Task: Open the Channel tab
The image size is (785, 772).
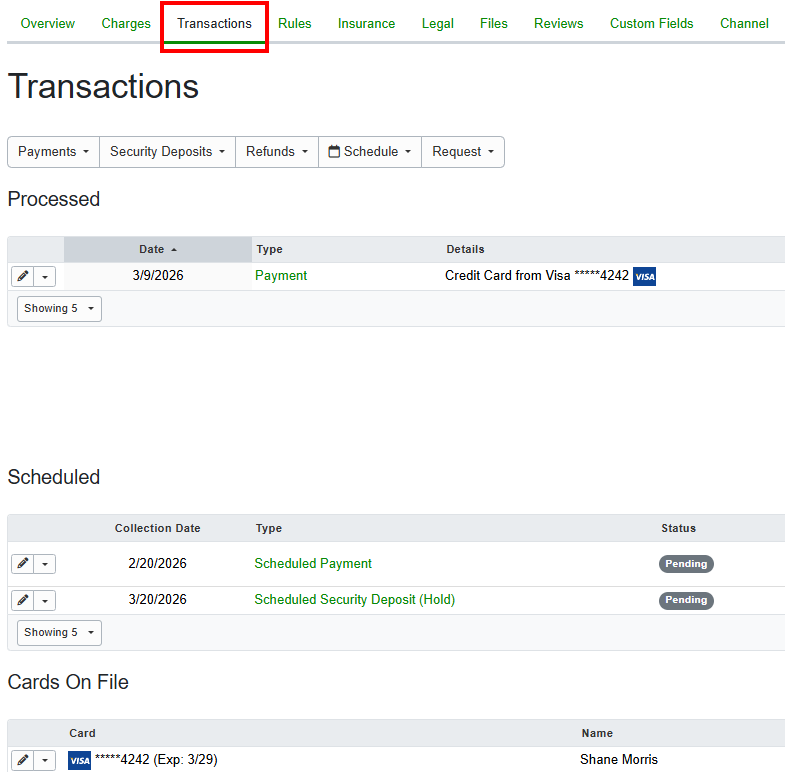Action: [x=744, y=24]
